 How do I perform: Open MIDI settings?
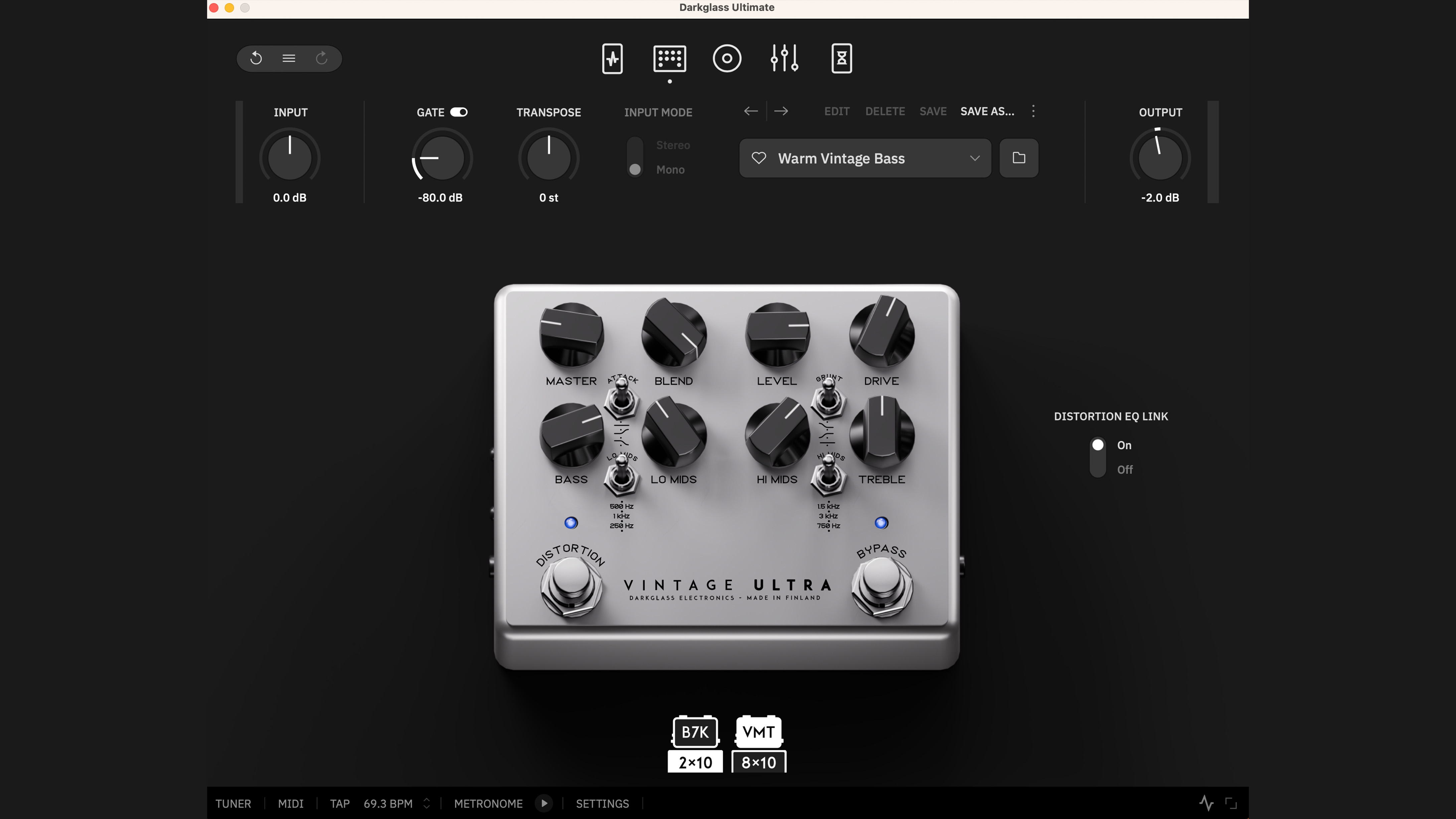(x=291, y=804)
